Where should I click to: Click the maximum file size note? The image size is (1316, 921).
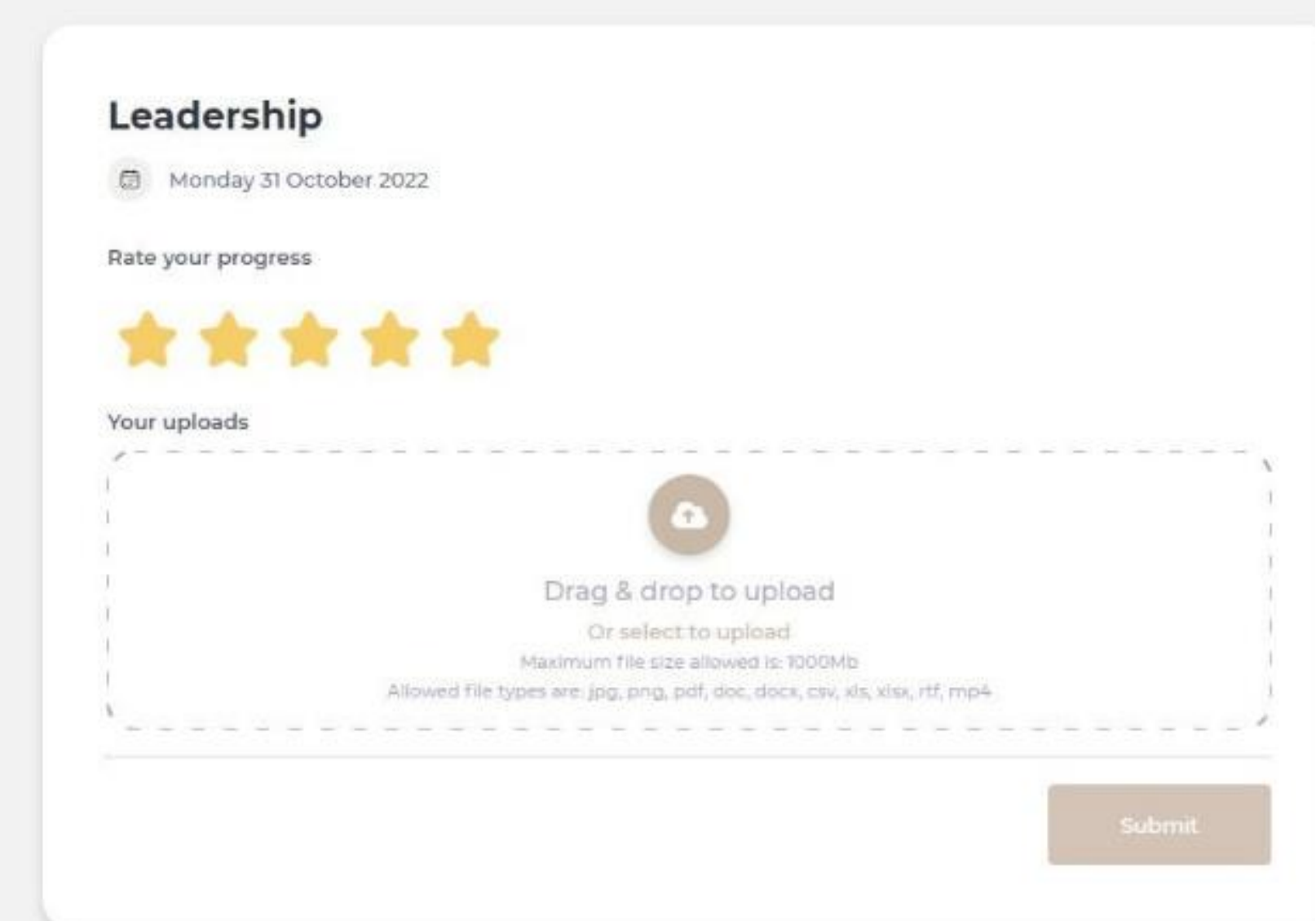[689, 662]
